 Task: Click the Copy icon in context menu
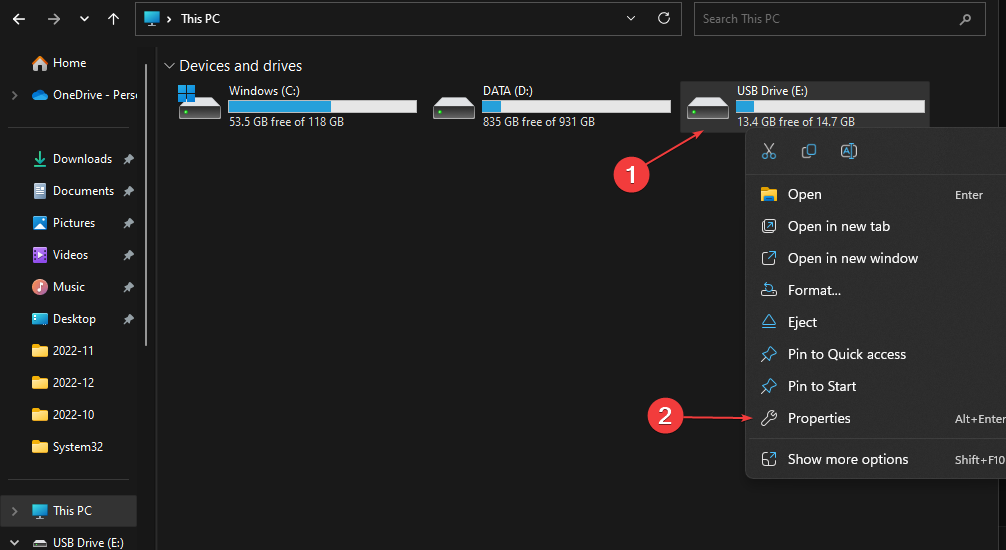[x=809, y=151]
